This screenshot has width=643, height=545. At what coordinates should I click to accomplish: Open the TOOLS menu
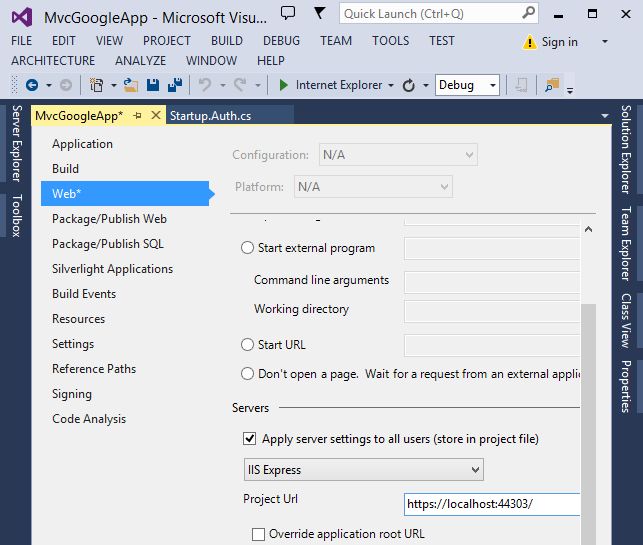391,41
